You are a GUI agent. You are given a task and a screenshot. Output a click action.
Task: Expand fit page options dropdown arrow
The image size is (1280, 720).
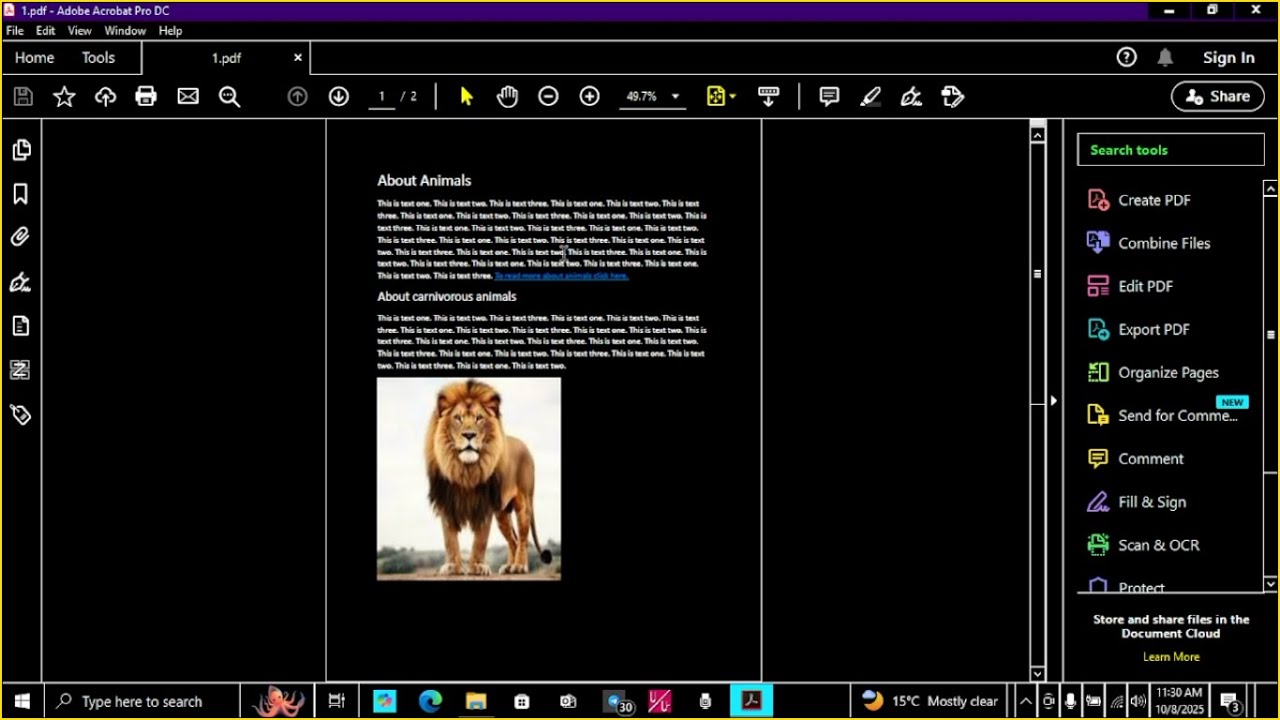click(x=733, y=97)
